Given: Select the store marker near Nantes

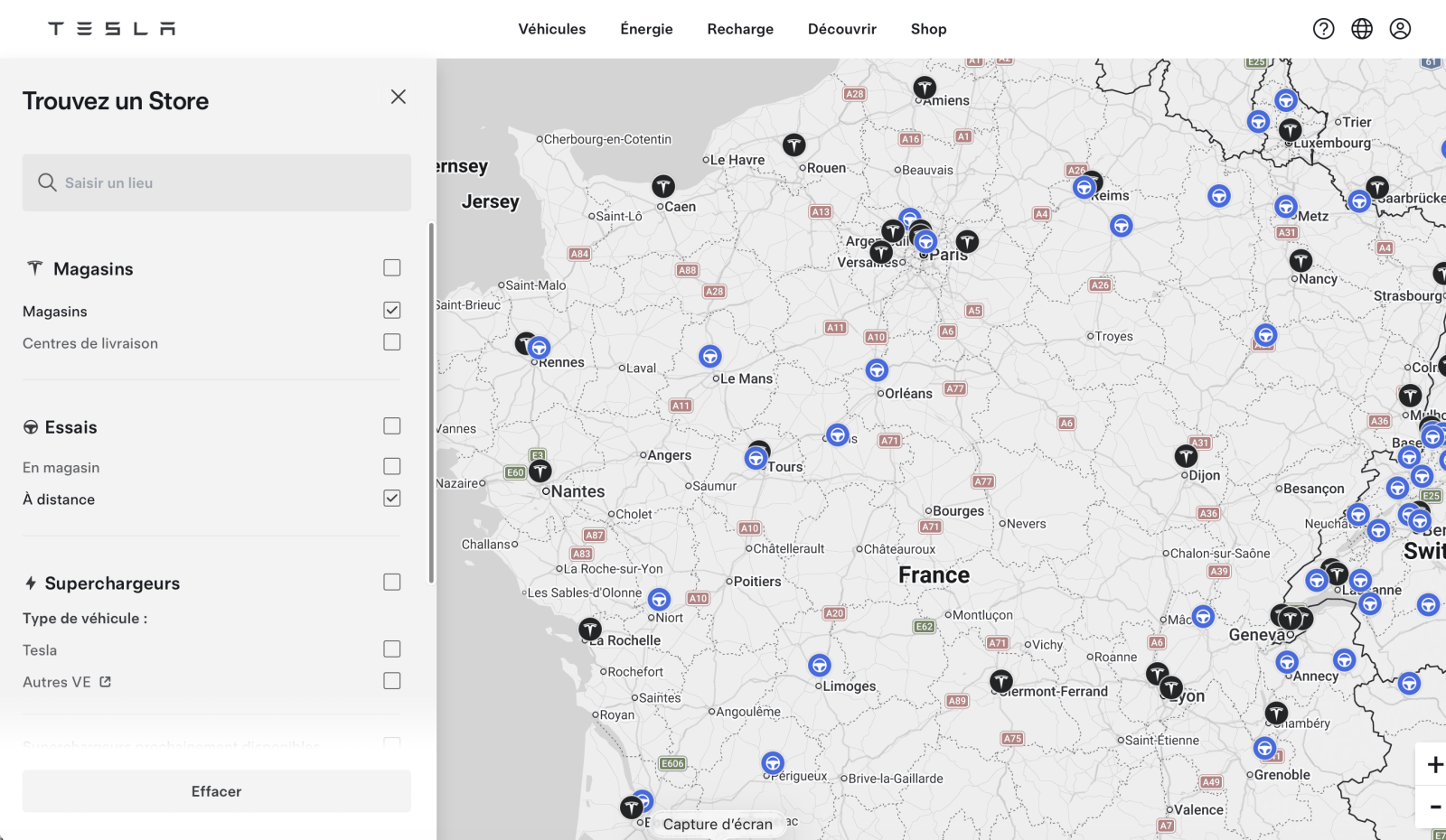Looking at the screenshot, I should coord(540,471).
